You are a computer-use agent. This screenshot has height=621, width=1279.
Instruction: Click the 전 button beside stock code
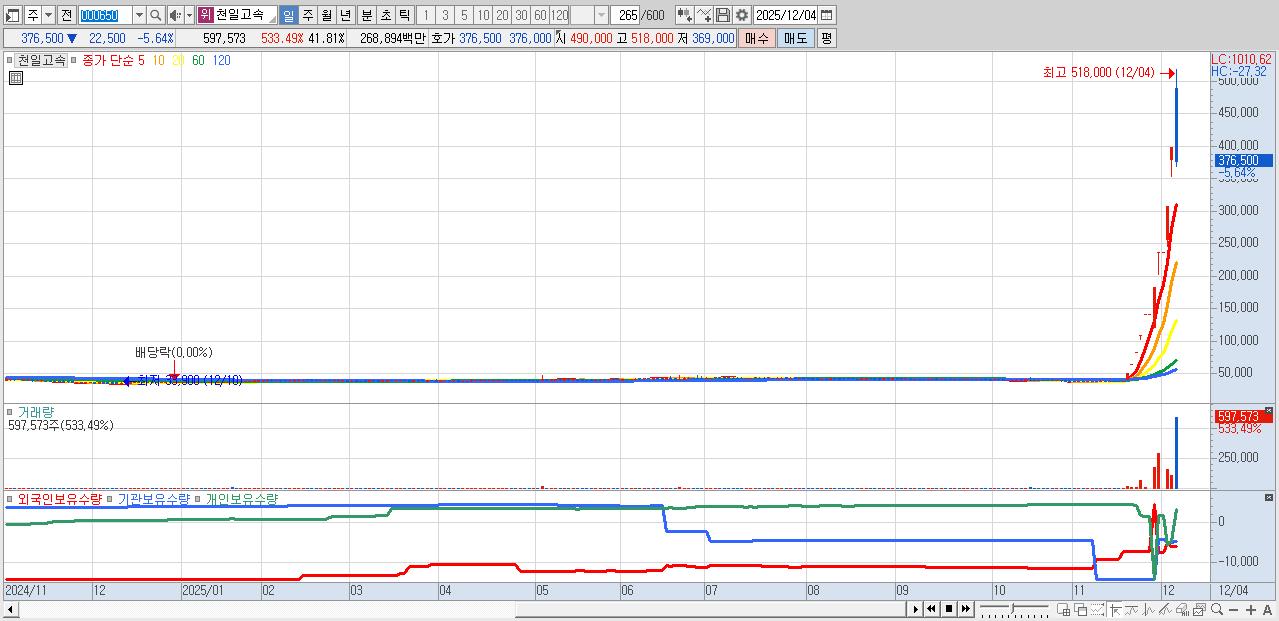(x=66, y=15)
